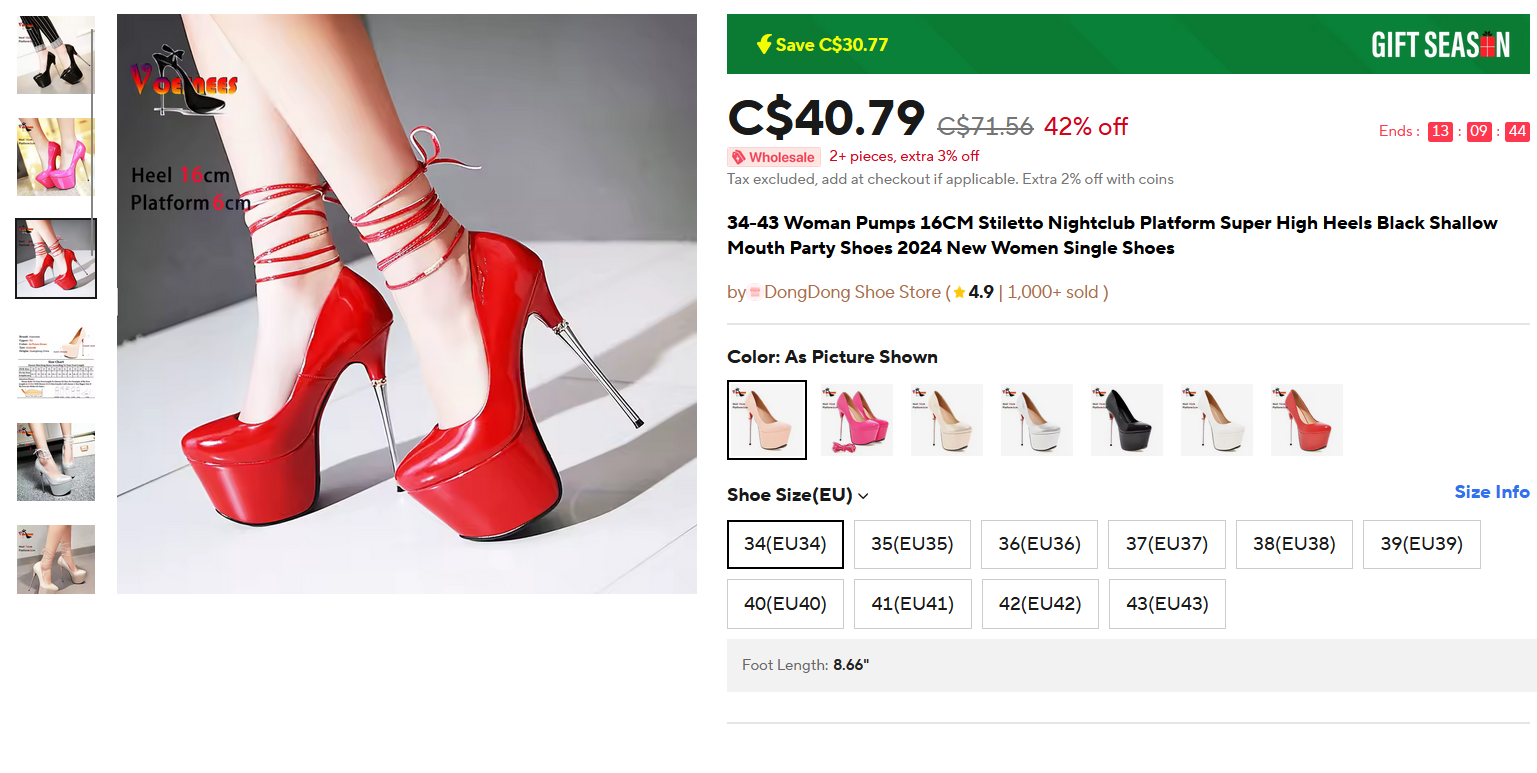Viewport: 1537px width, 773px height.
Task: Choose shoe size 39(EU39)
Action: (x=1421, y=544)
